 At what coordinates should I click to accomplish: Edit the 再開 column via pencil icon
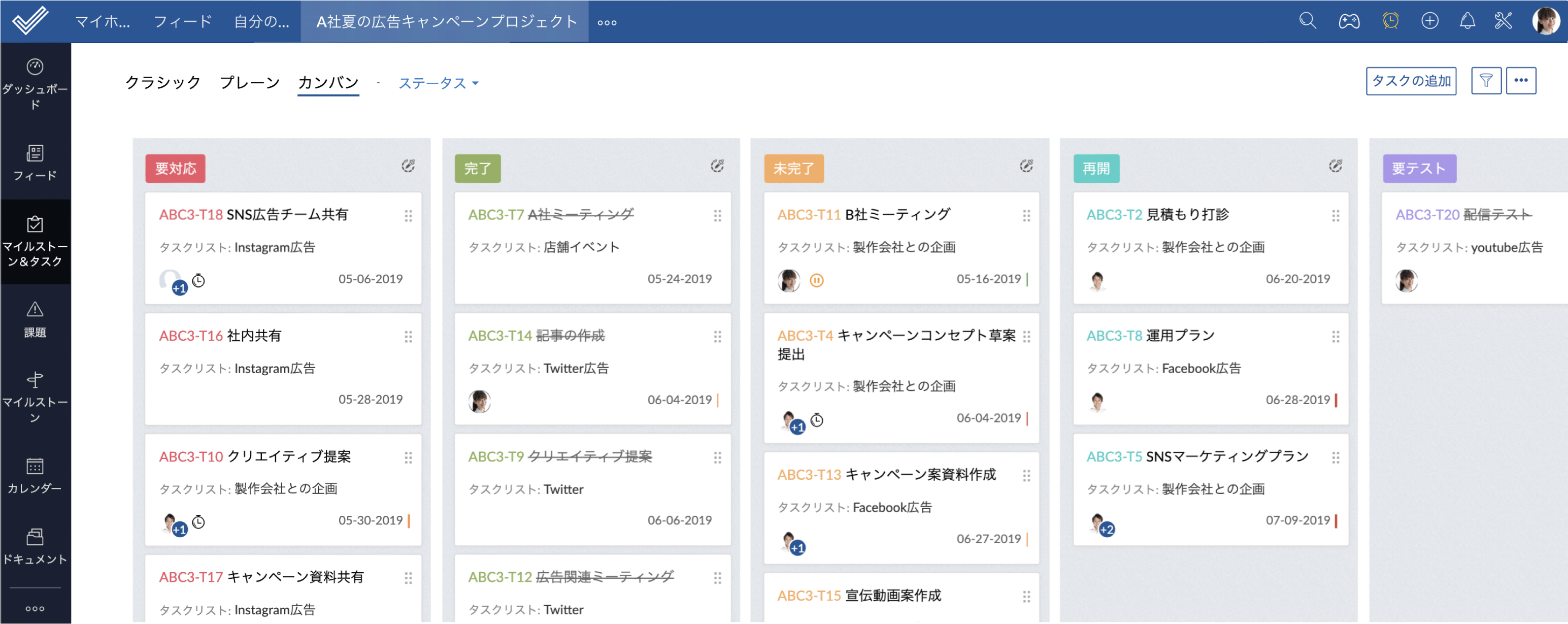coord(1336,166)
